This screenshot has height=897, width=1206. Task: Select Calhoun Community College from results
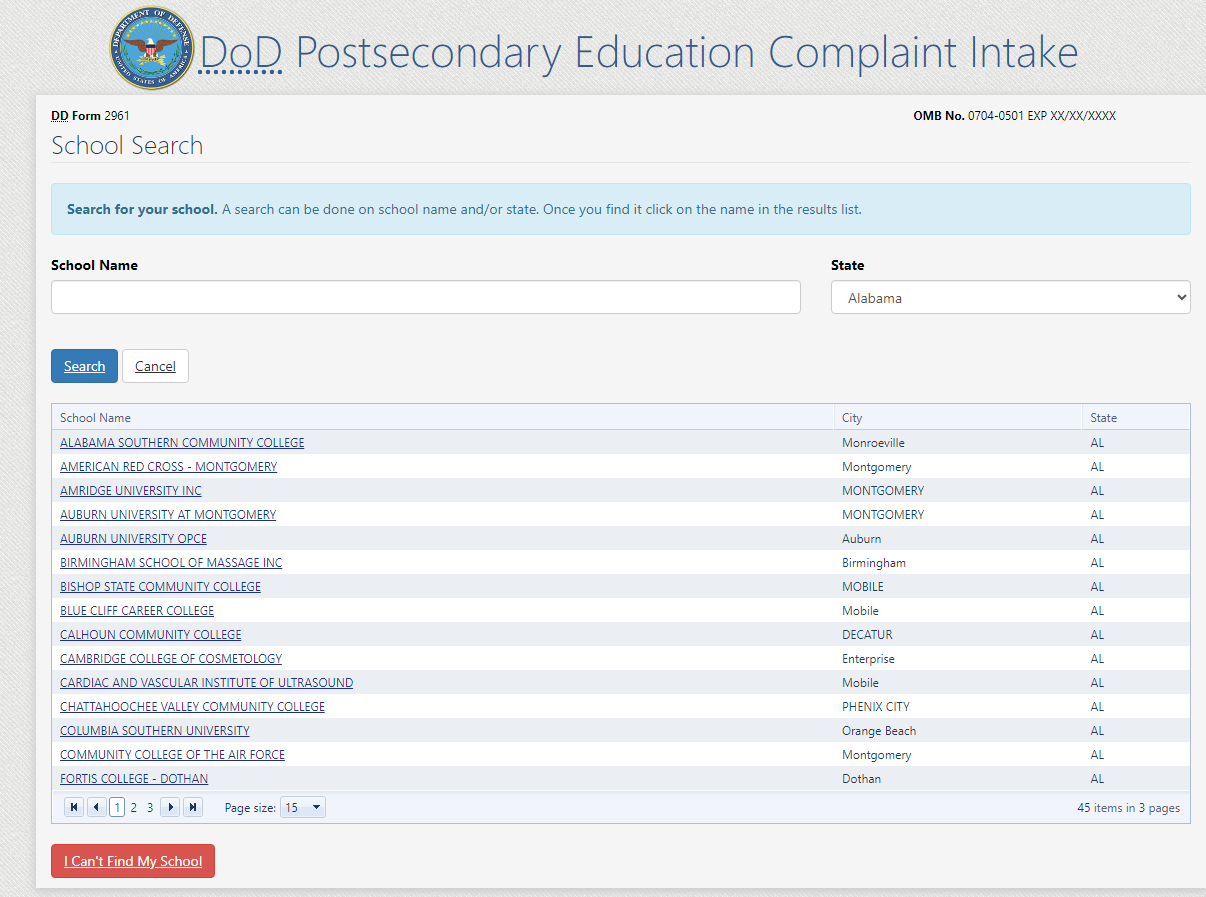150,635
